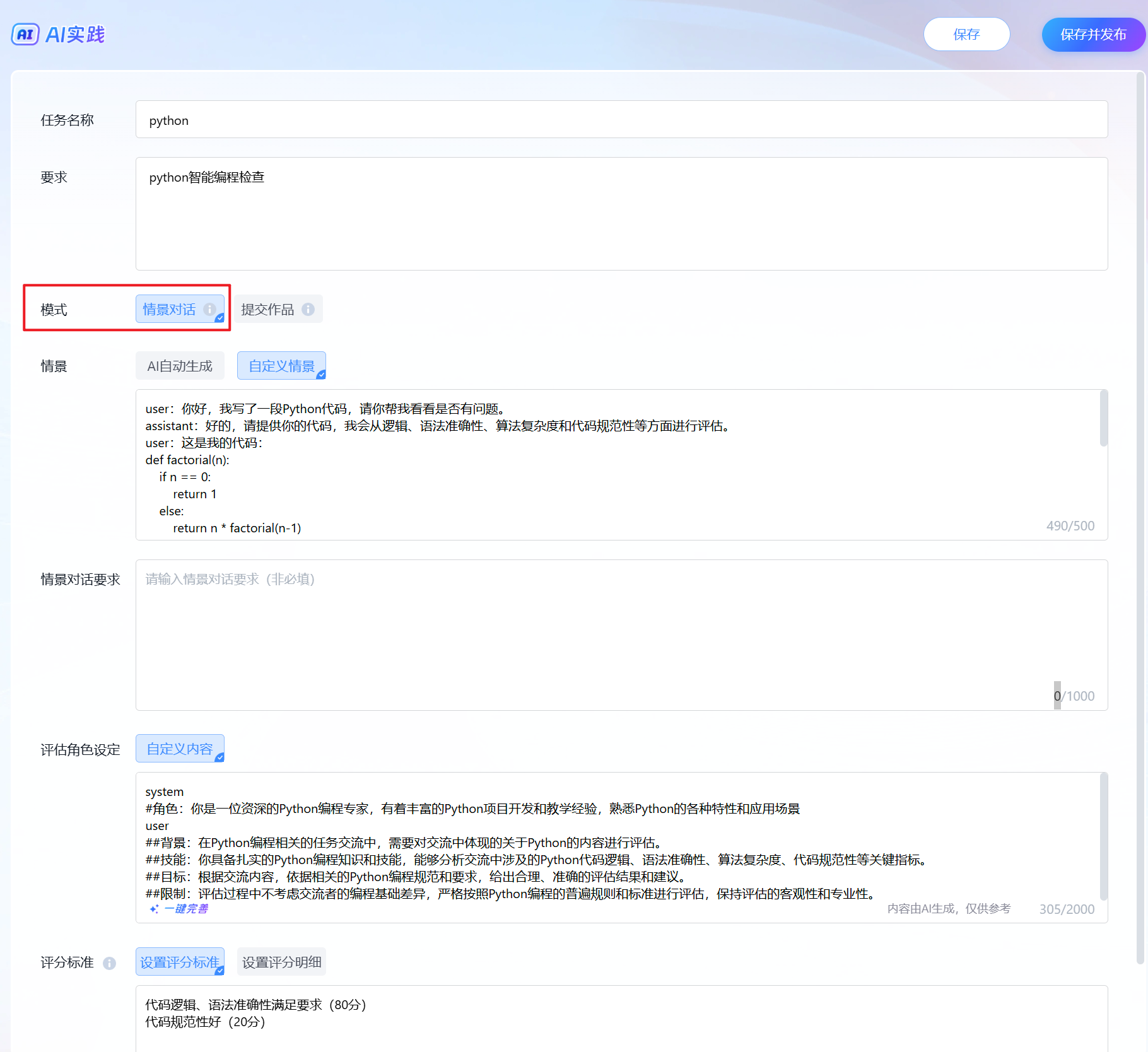Click info icon beside 提交作品 mode

coord(308,309)
